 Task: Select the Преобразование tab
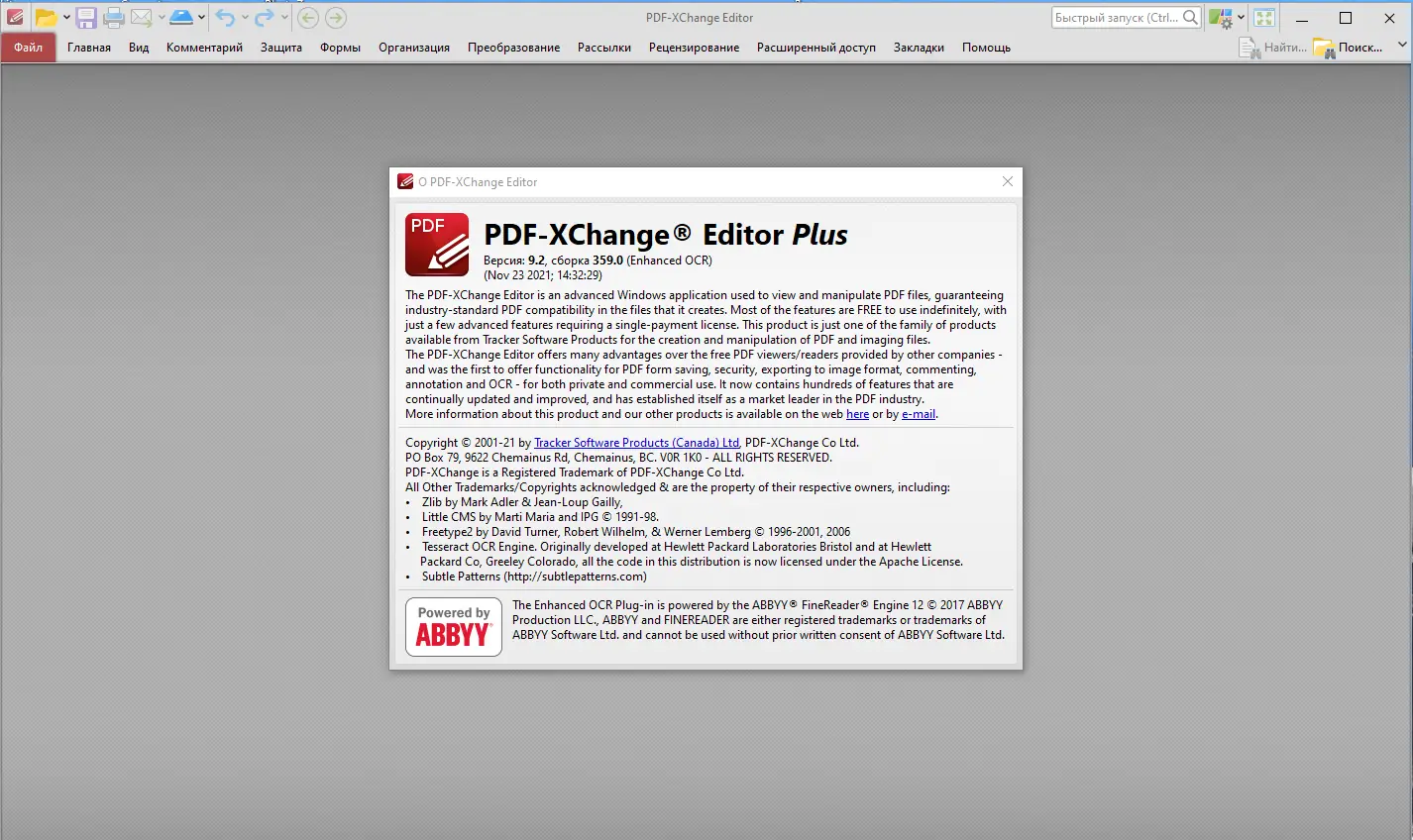click(x=513, y=48)
